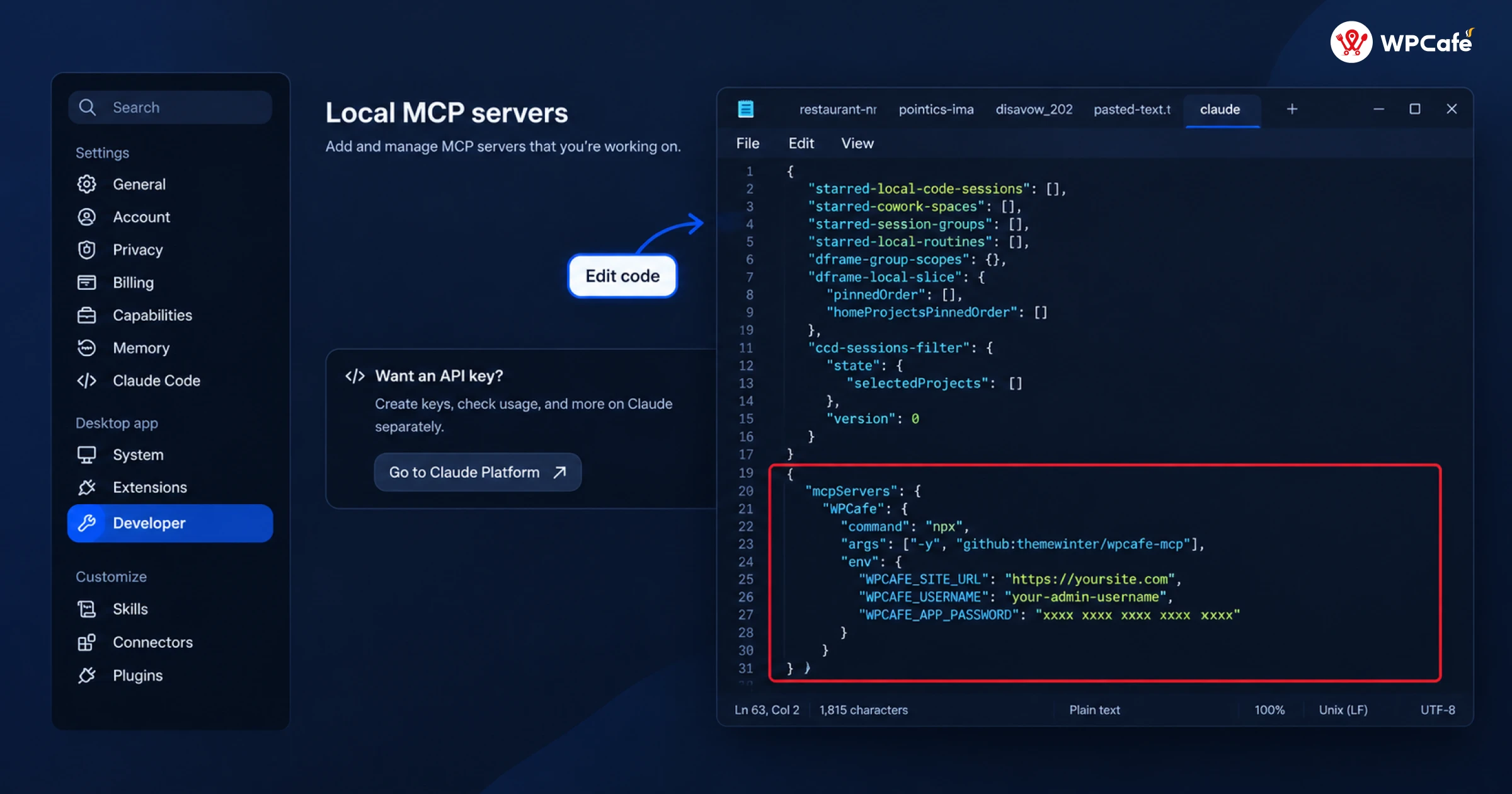Click the Plugins plug icon

[x=86, y=676]
